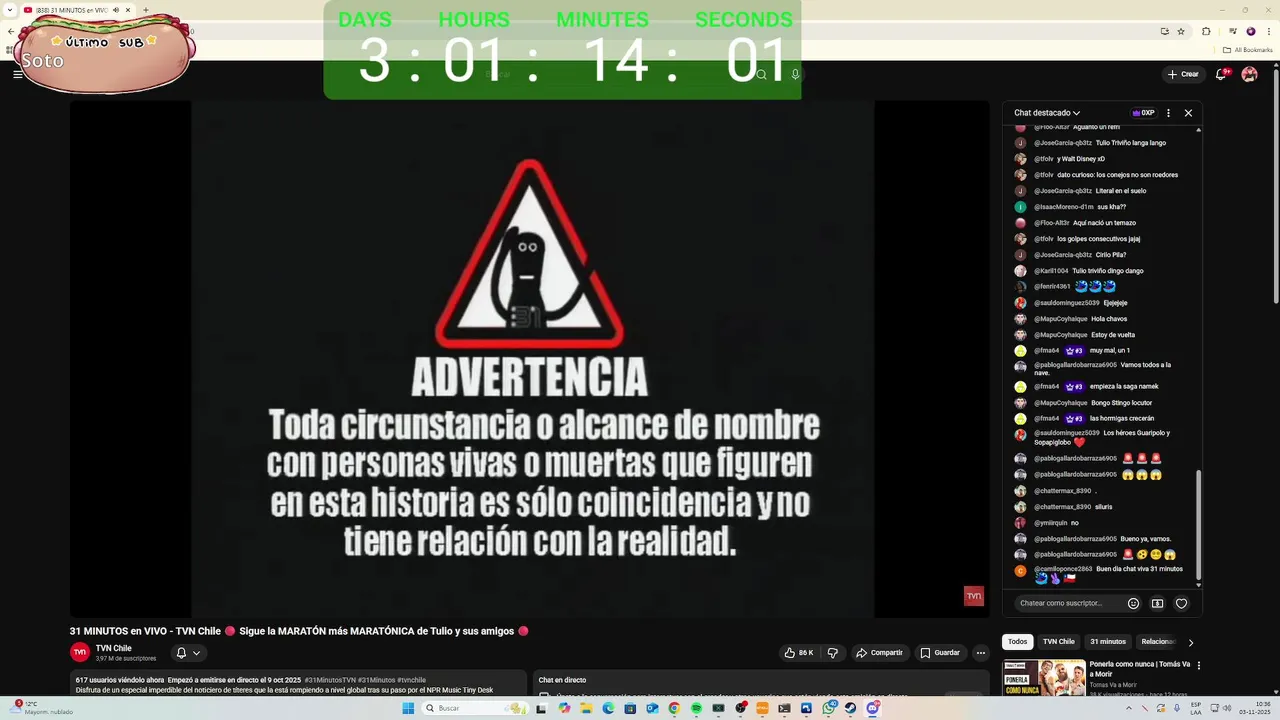Viewport: 1280px width, 720px height.
Task: Open Chrome profile avatar
Action: coord(1250,31)
